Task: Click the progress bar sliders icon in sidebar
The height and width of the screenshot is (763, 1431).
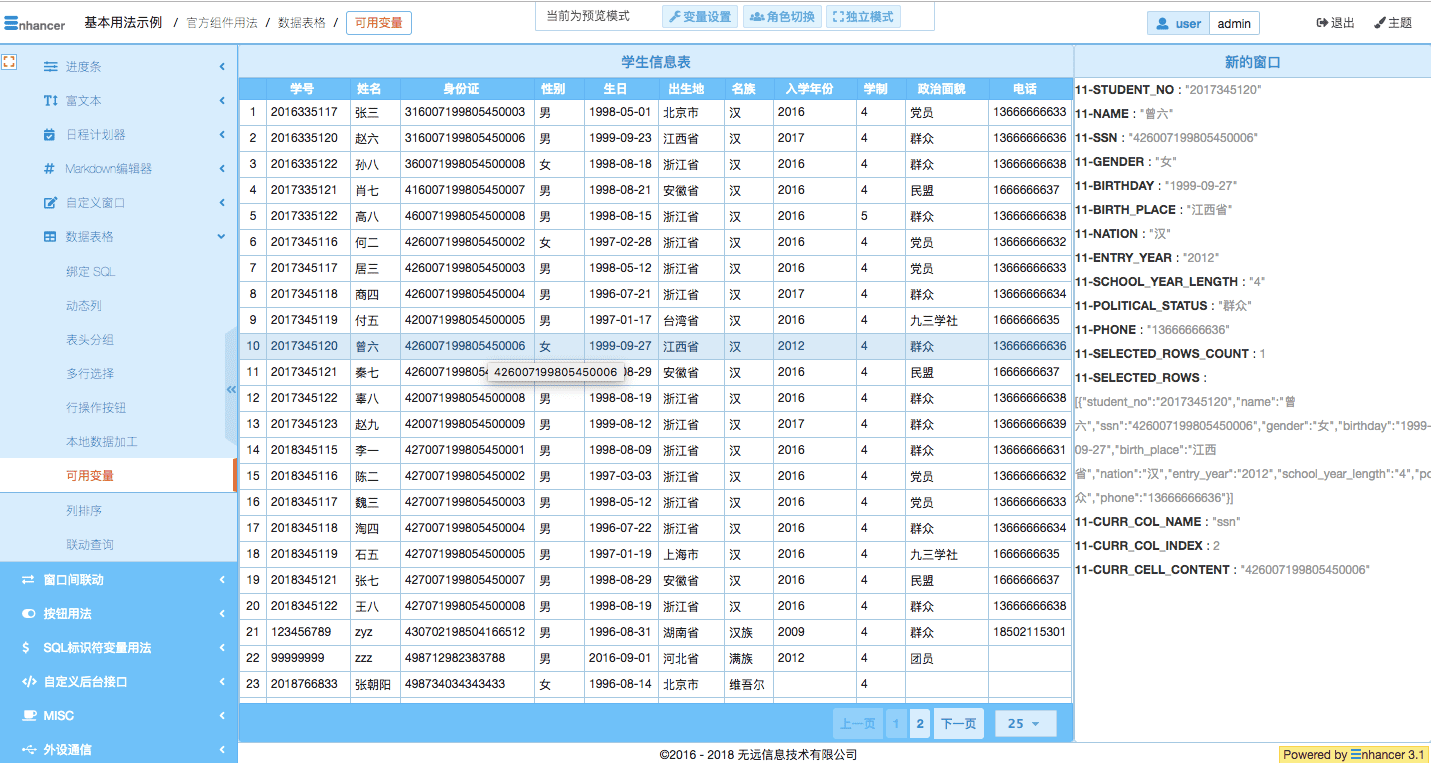Action: (x=50, y=67)
